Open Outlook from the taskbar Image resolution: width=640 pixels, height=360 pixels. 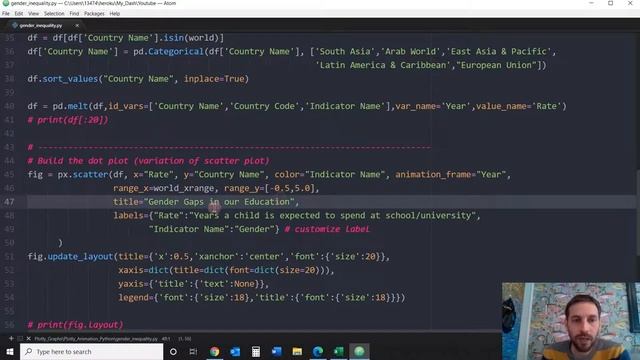tap(235, 351)
